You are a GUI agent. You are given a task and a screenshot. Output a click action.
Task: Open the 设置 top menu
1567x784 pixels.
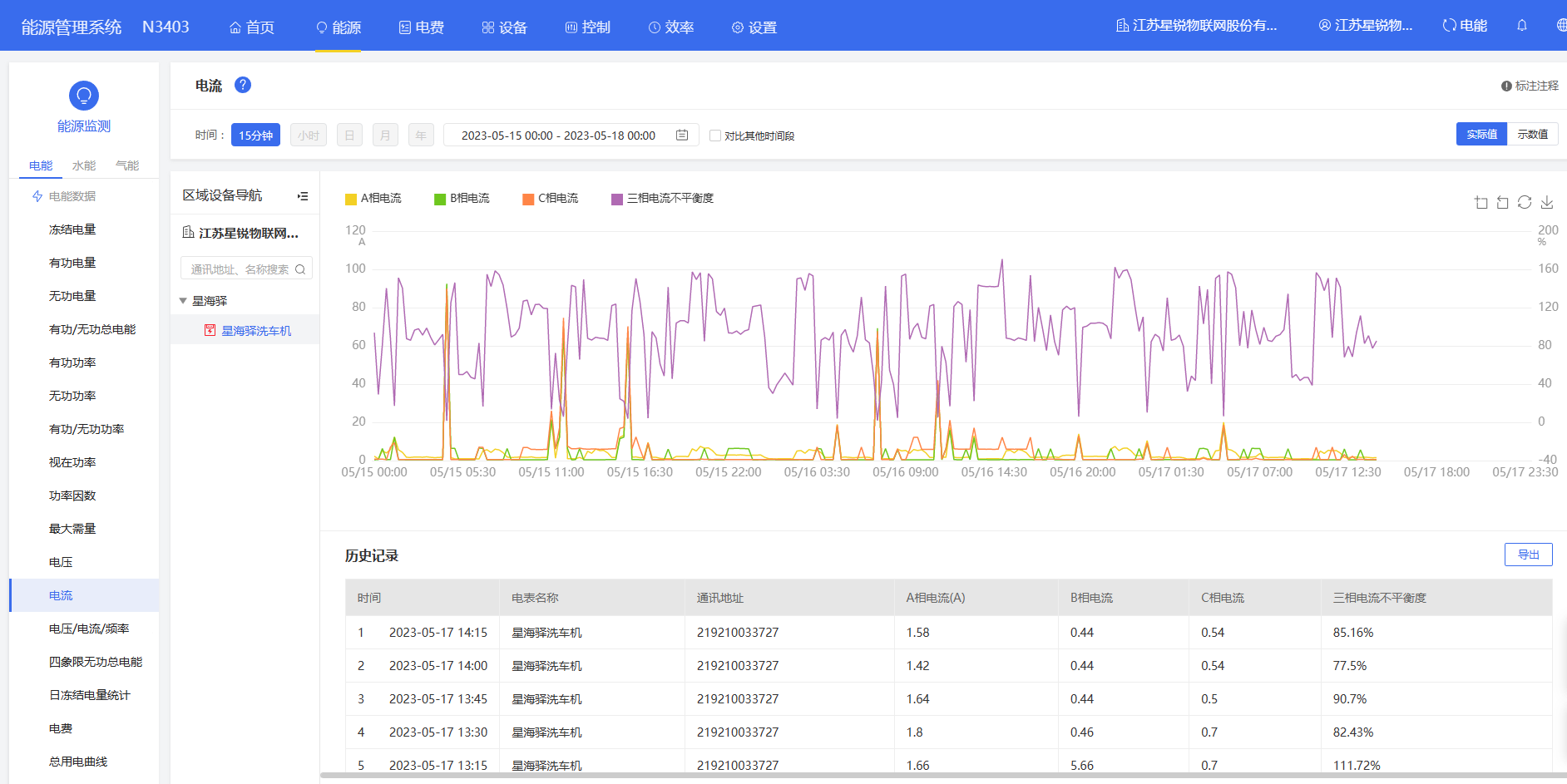pyautogui.click(x=754, y=27)
